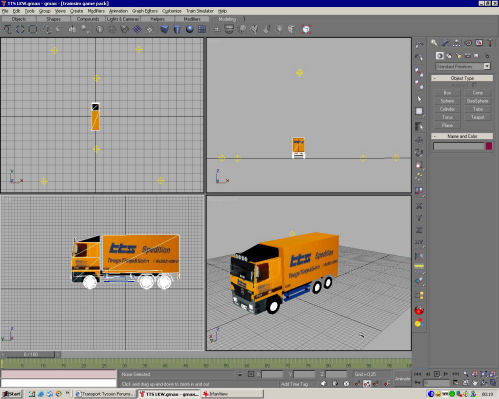
Task: Toggle the Geometry category button
Action: tap(440, 56)
